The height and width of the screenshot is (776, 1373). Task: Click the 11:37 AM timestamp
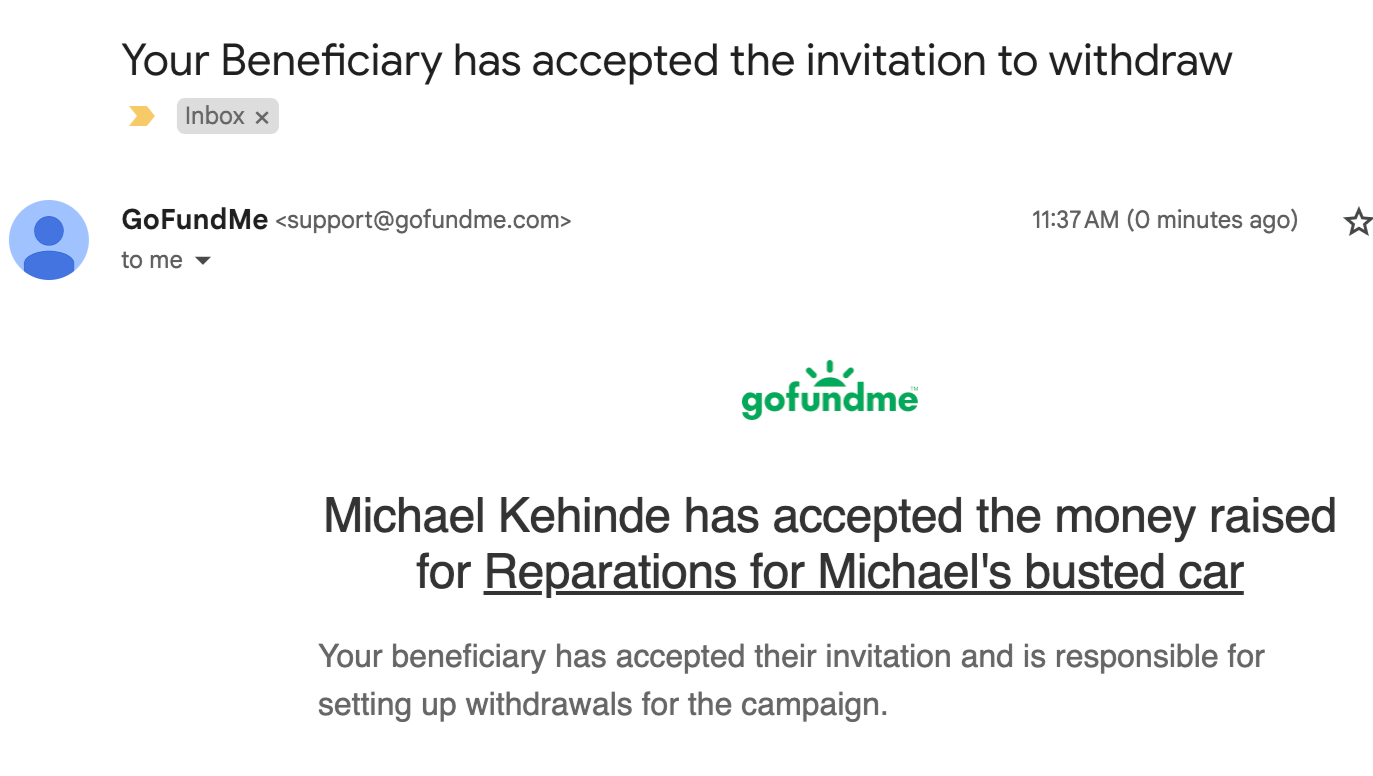[1075, 220]
